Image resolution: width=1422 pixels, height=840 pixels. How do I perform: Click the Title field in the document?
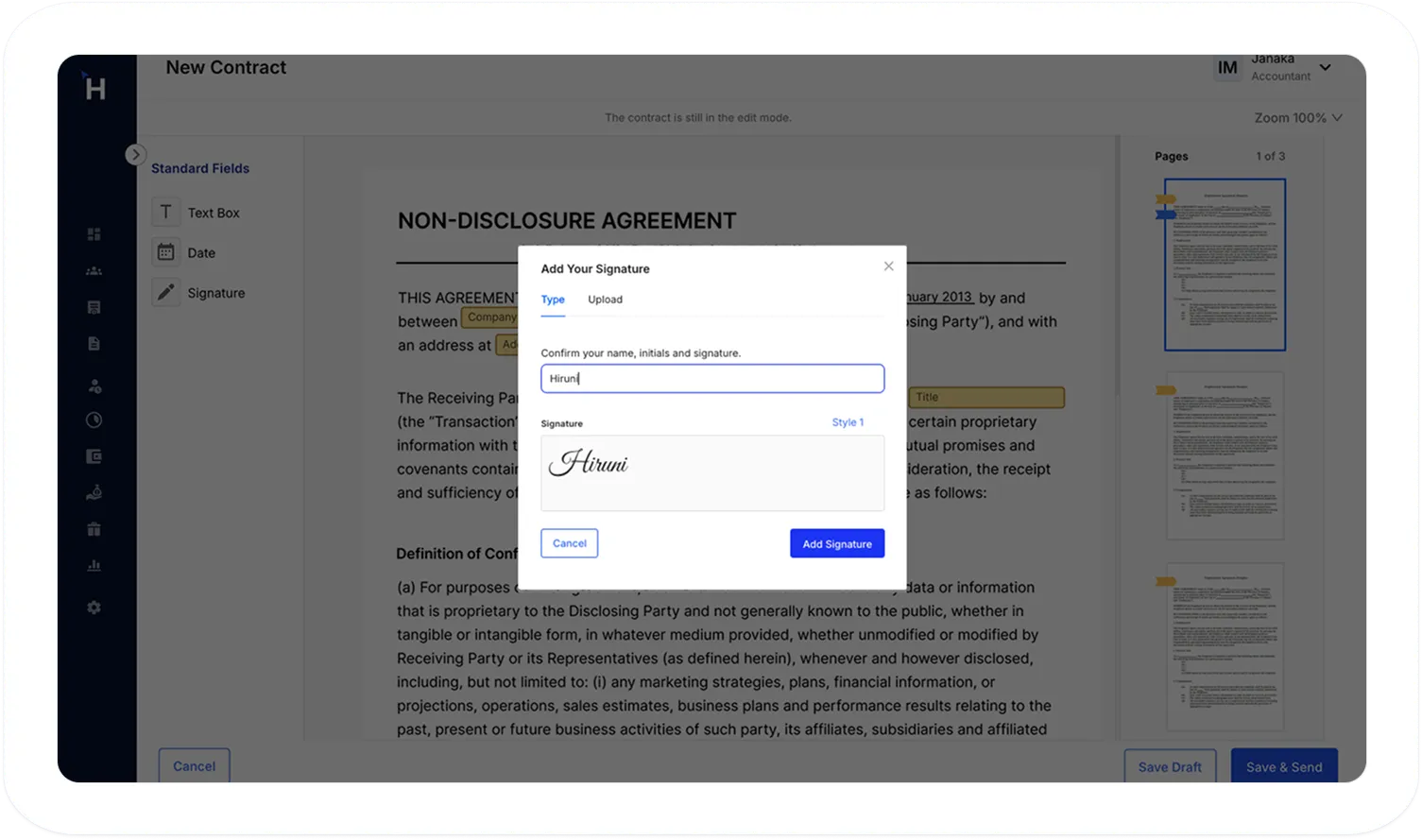coord(986,397)
